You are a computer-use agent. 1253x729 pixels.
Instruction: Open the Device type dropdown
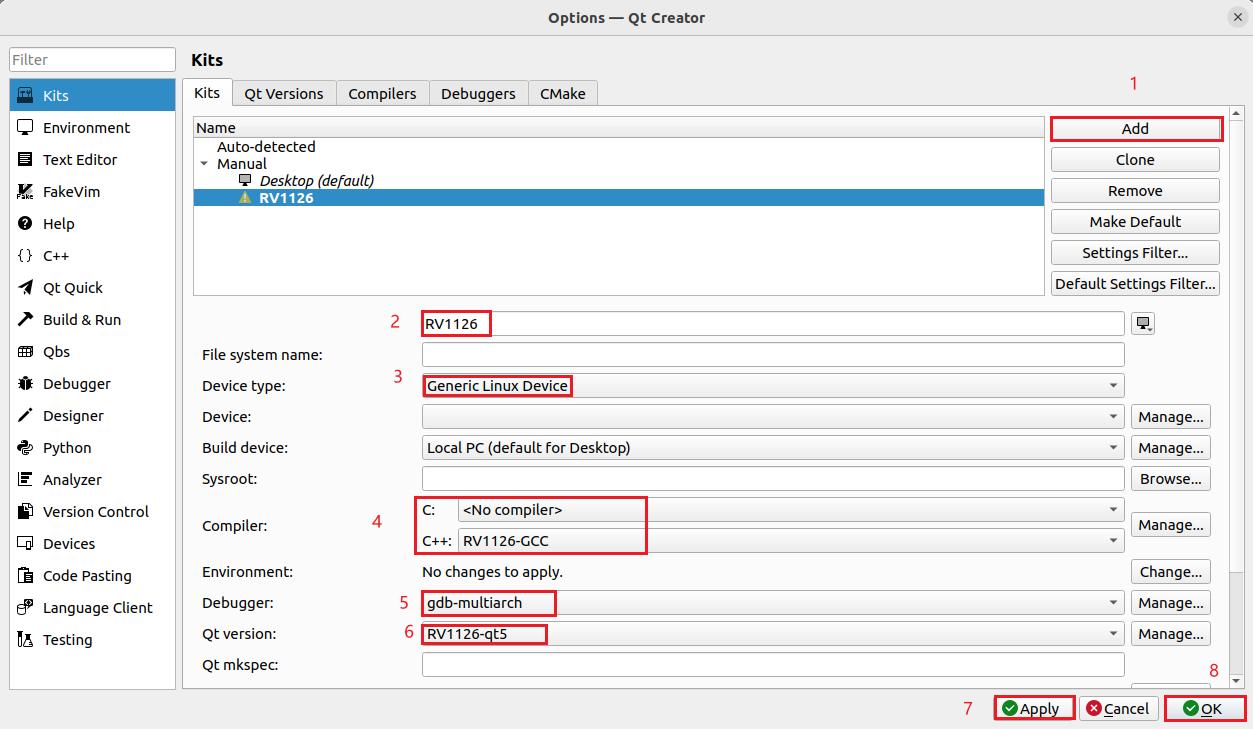[773, 386]
